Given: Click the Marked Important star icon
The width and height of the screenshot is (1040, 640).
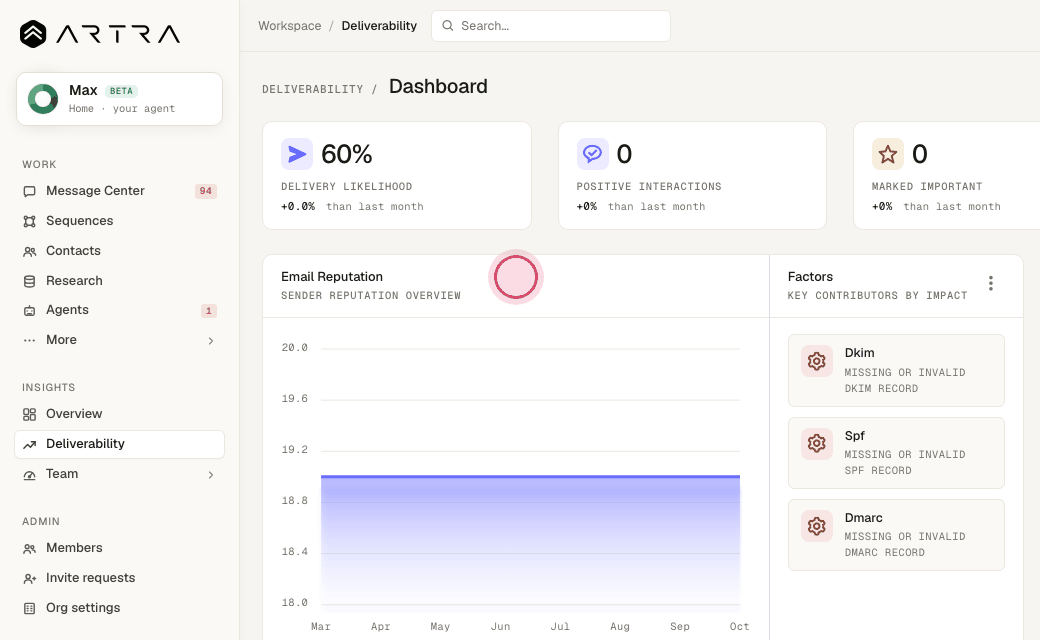Looking at the screenshot, I should pyautogui.click(x=887, y=154).
